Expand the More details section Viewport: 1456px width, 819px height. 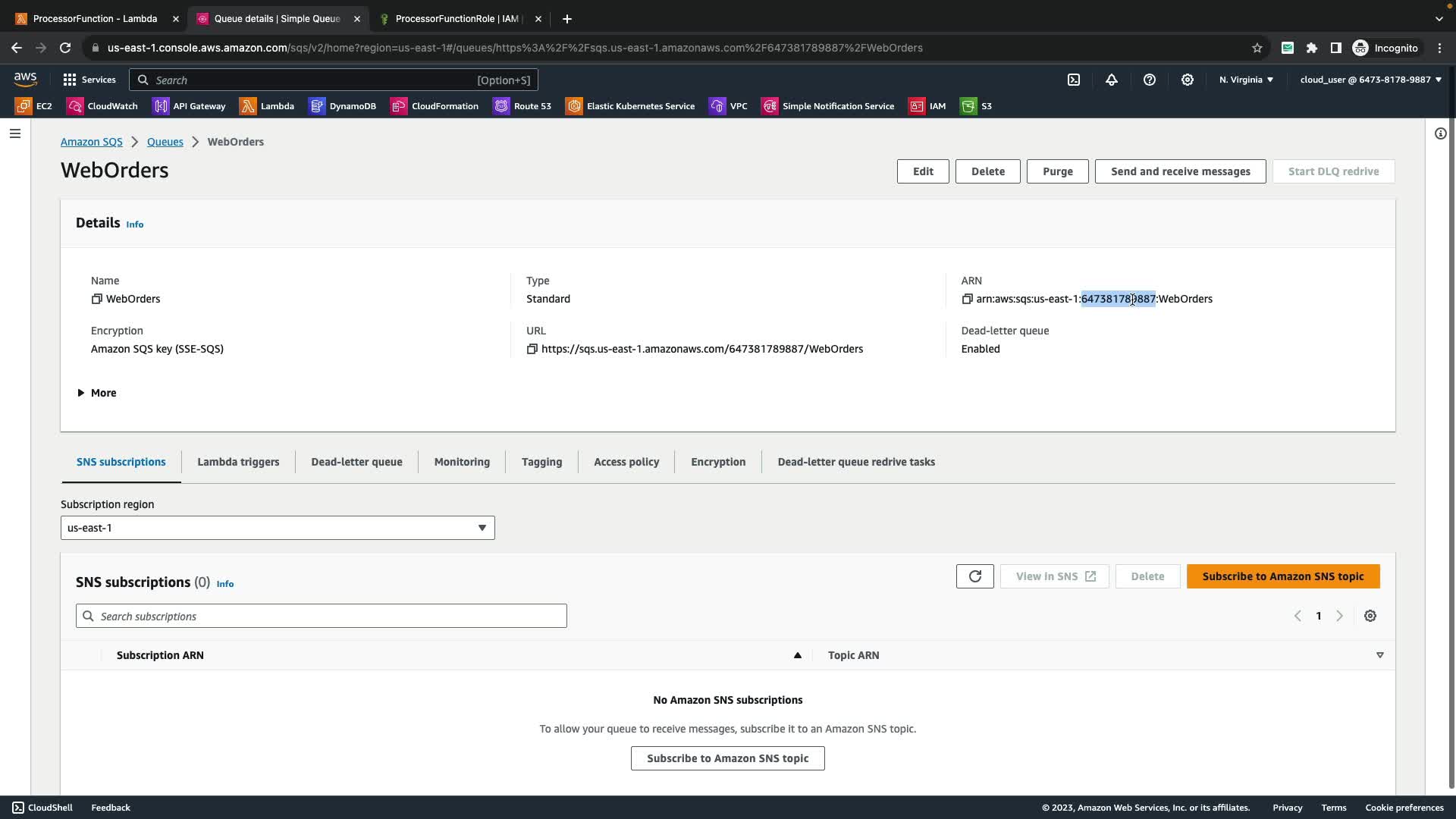[x=96, y=393]
